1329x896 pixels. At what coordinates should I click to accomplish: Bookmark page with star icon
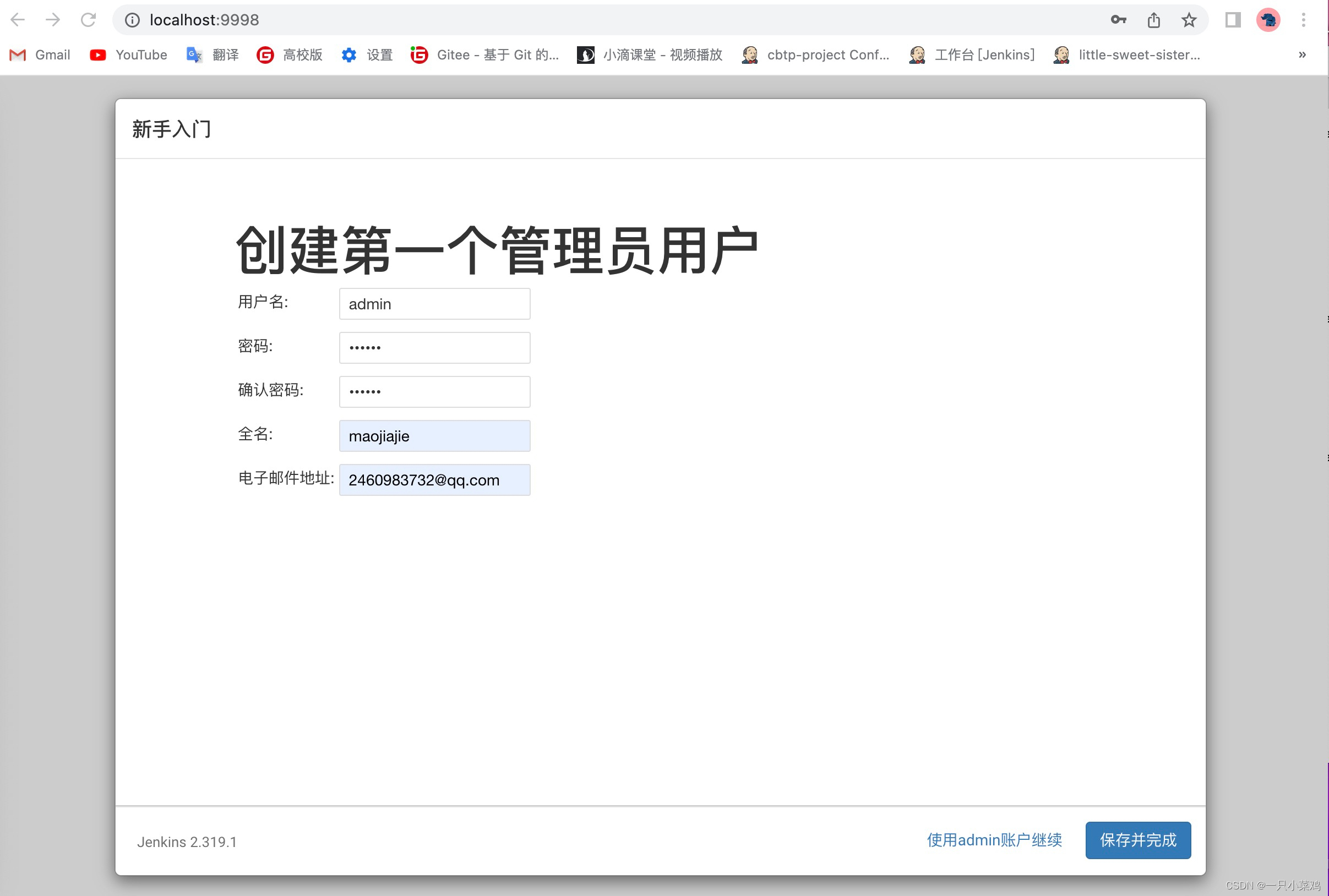click(1189, 20)
